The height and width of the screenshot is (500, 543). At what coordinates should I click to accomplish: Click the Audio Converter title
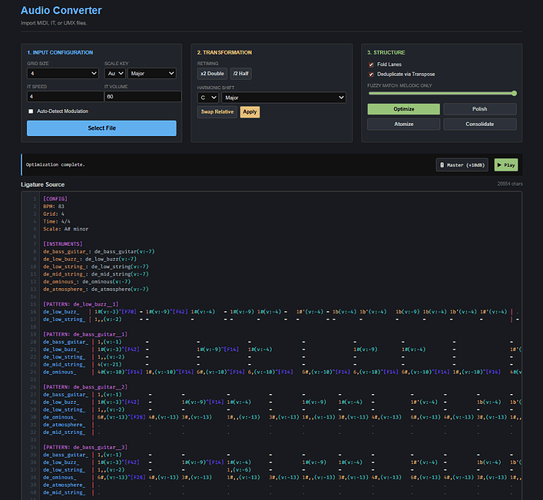pos(61,10)
